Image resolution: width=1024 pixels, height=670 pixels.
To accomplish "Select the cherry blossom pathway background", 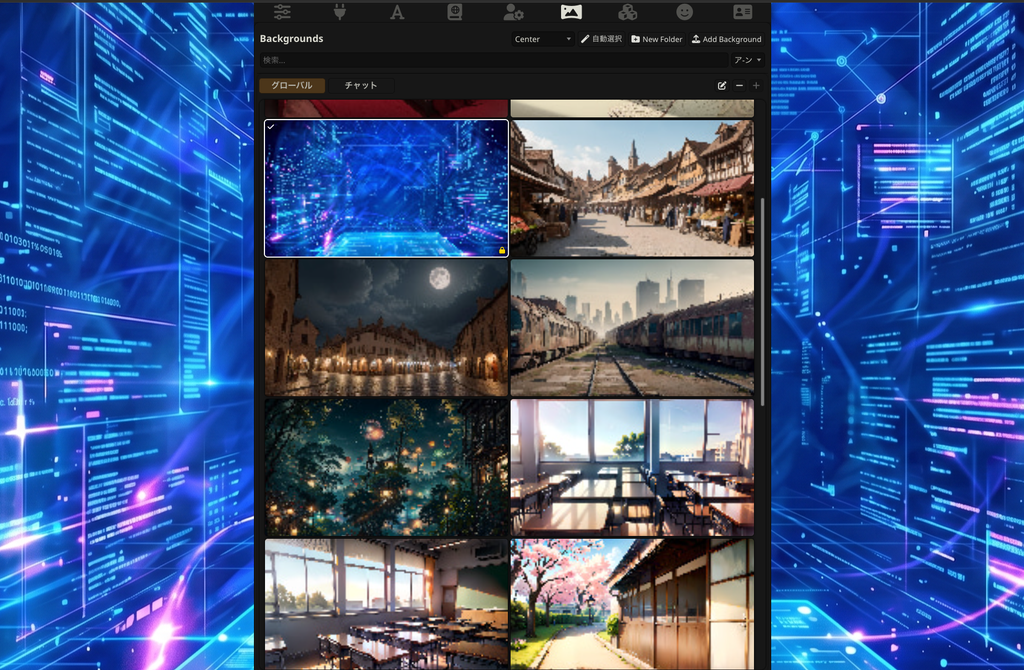I will tap(632, 604).
